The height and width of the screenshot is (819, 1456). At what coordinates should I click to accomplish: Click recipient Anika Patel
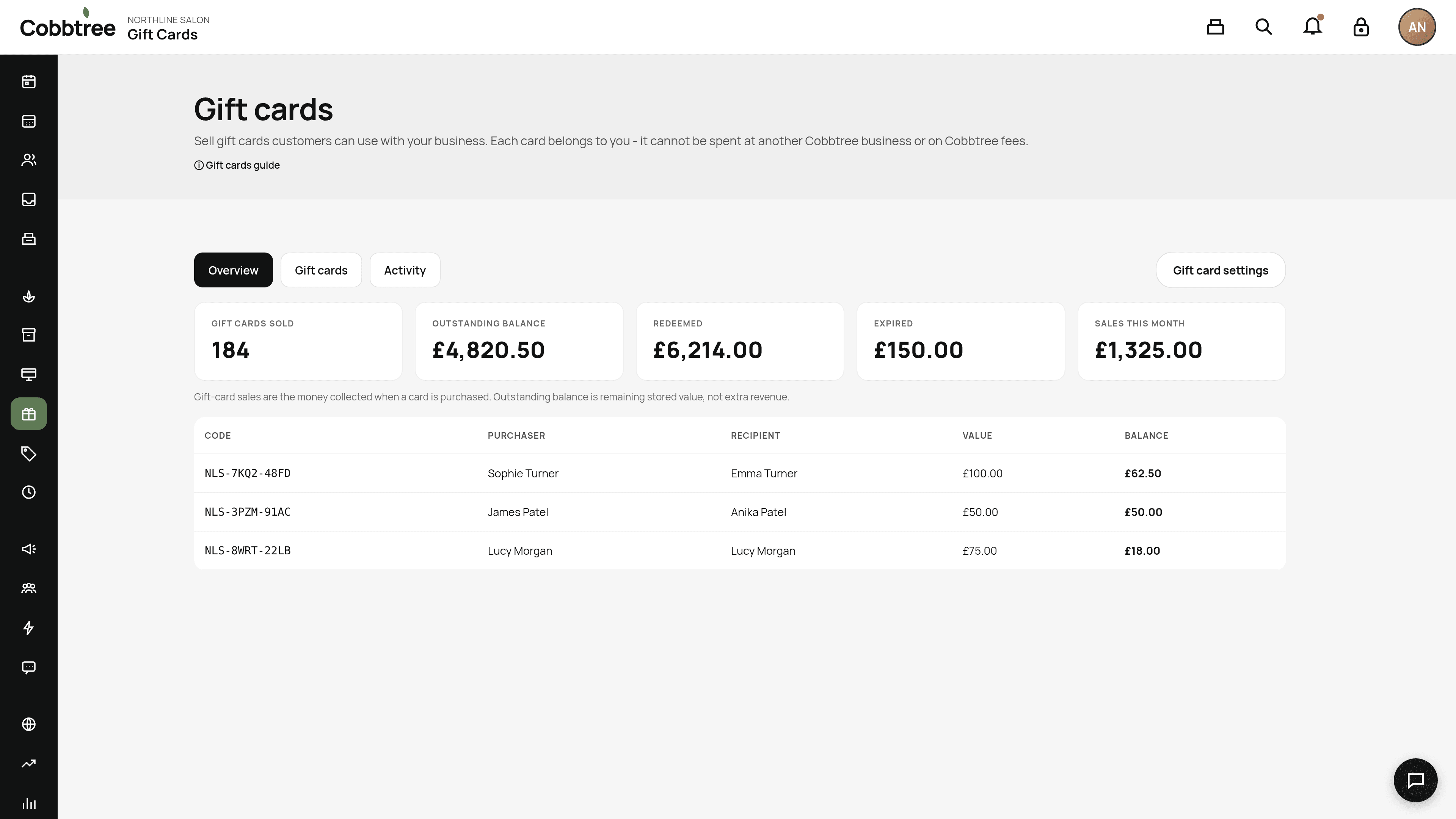point(758,512)
